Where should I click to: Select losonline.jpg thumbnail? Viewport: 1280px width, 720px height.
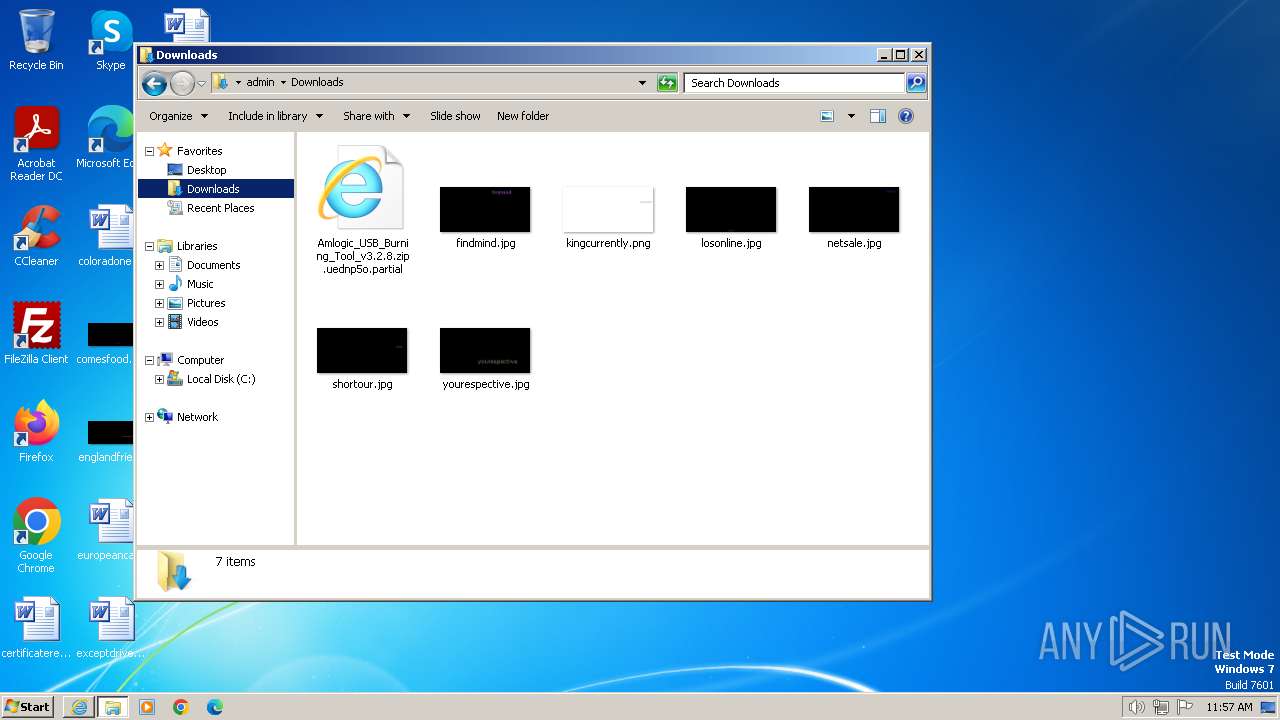tap(731, 209)
